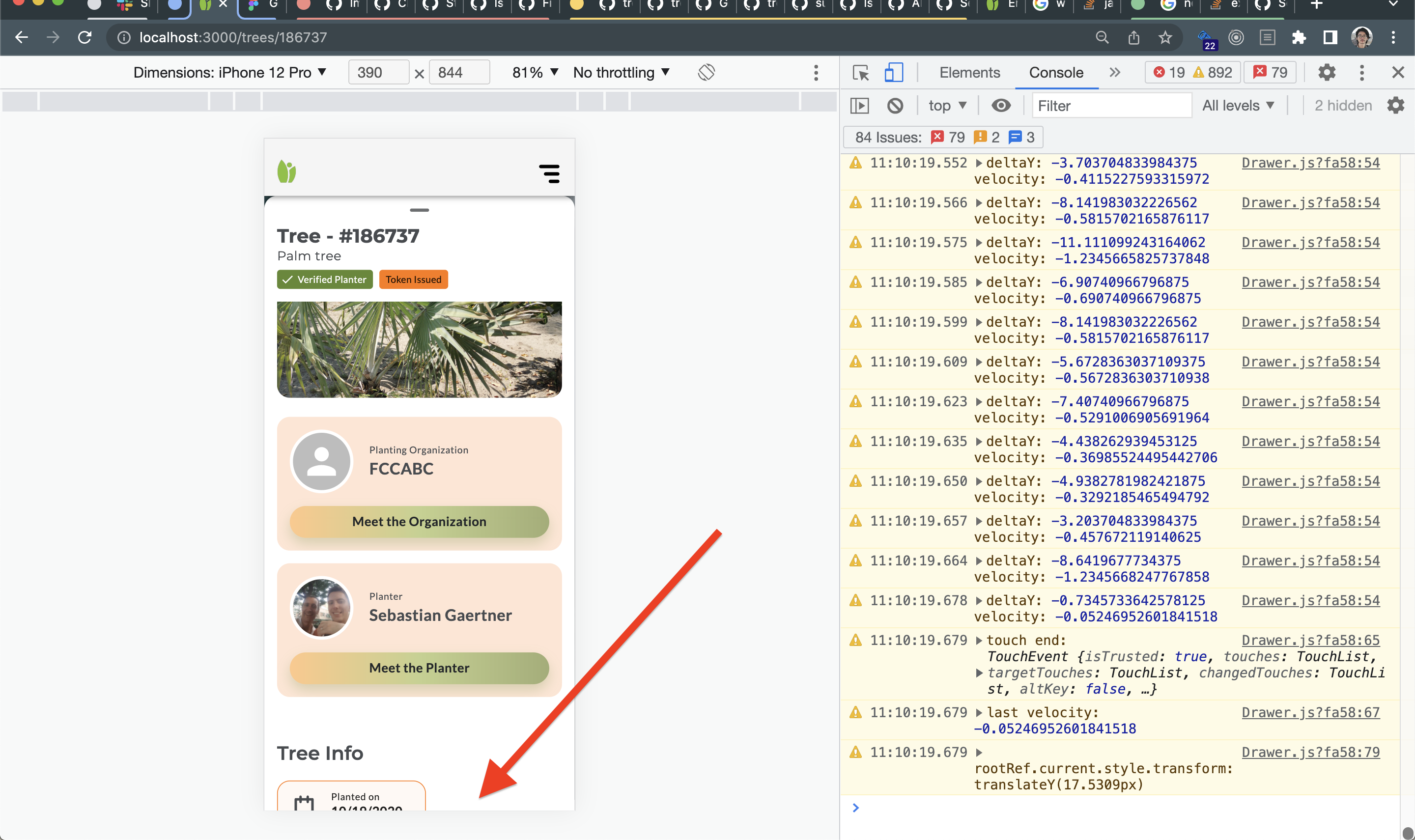Create a live expression with the eye icon
This screenshot has width=1415, height=840.
1001,105
